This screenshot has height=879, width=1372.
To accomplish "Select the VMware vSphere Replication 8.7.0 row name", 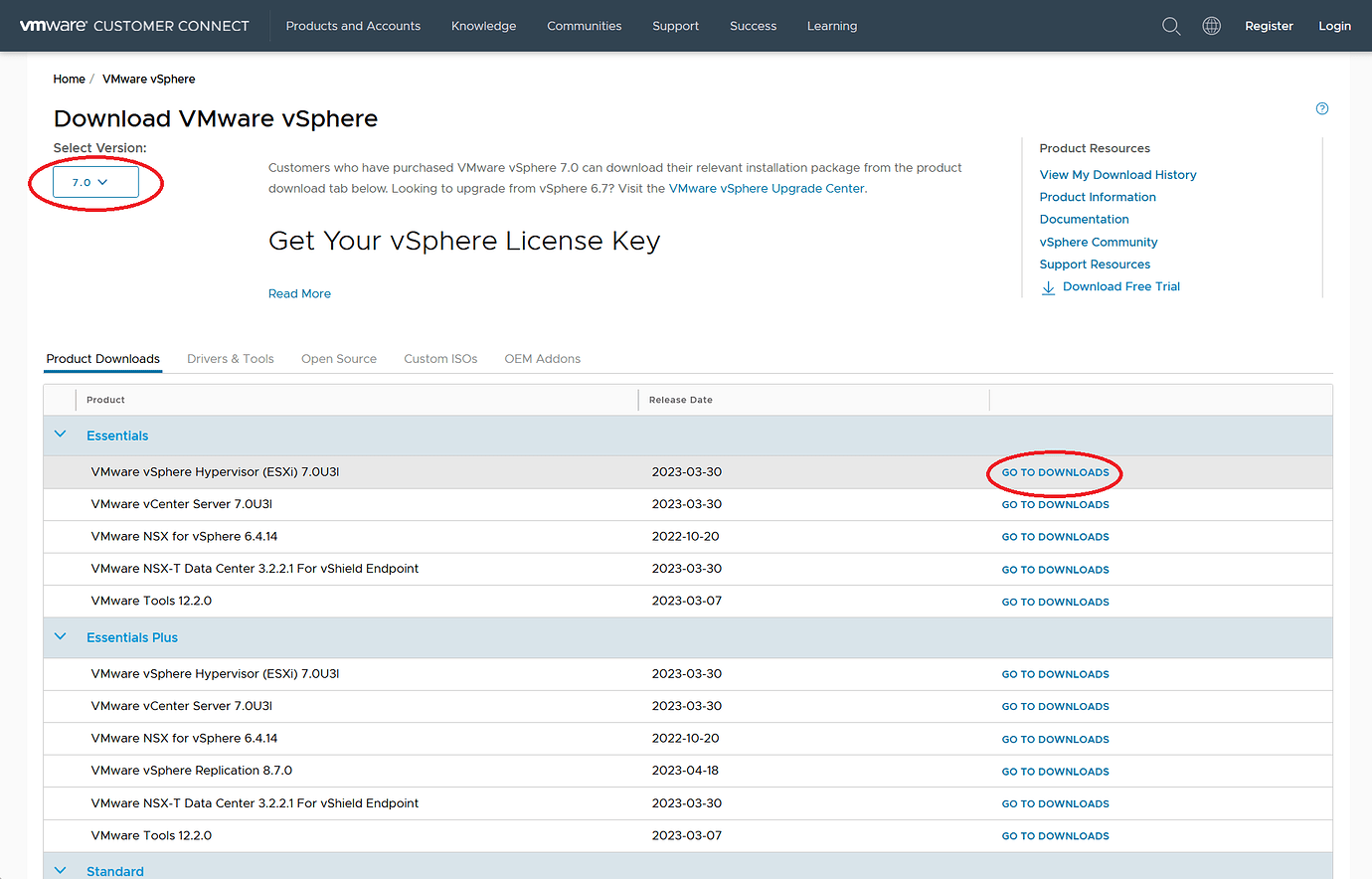I will tap(192, 771).
